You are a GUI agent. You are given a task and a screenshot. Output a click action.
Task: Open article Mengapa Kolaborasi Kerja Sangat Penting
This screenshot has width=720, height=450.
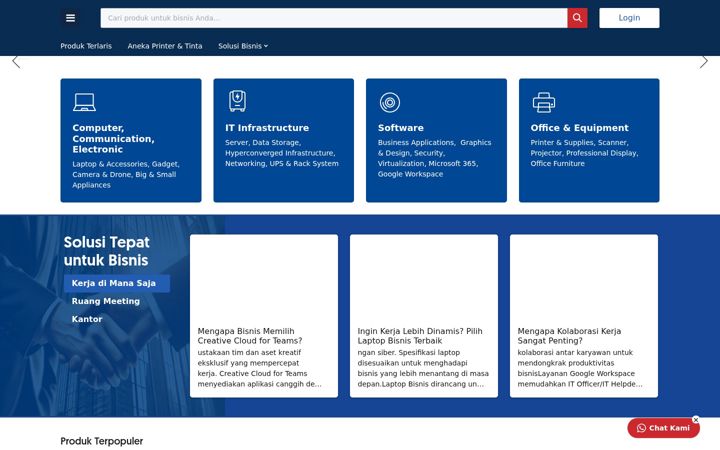(569, 336)
